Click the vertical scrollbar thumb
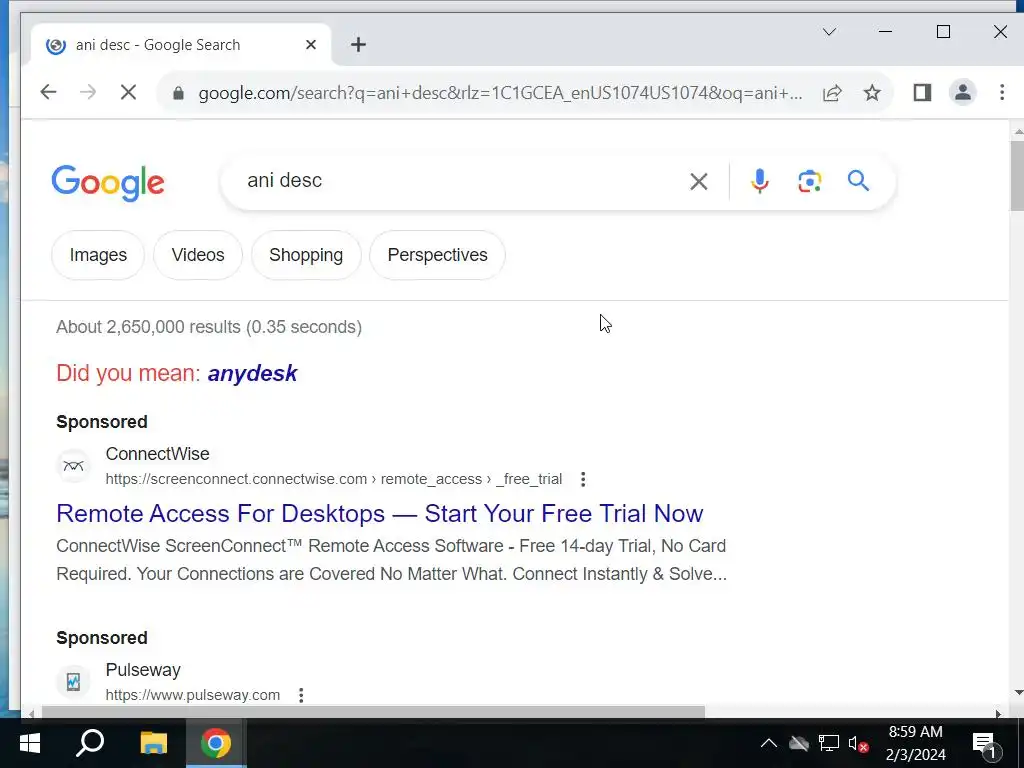 (1017, 175)
